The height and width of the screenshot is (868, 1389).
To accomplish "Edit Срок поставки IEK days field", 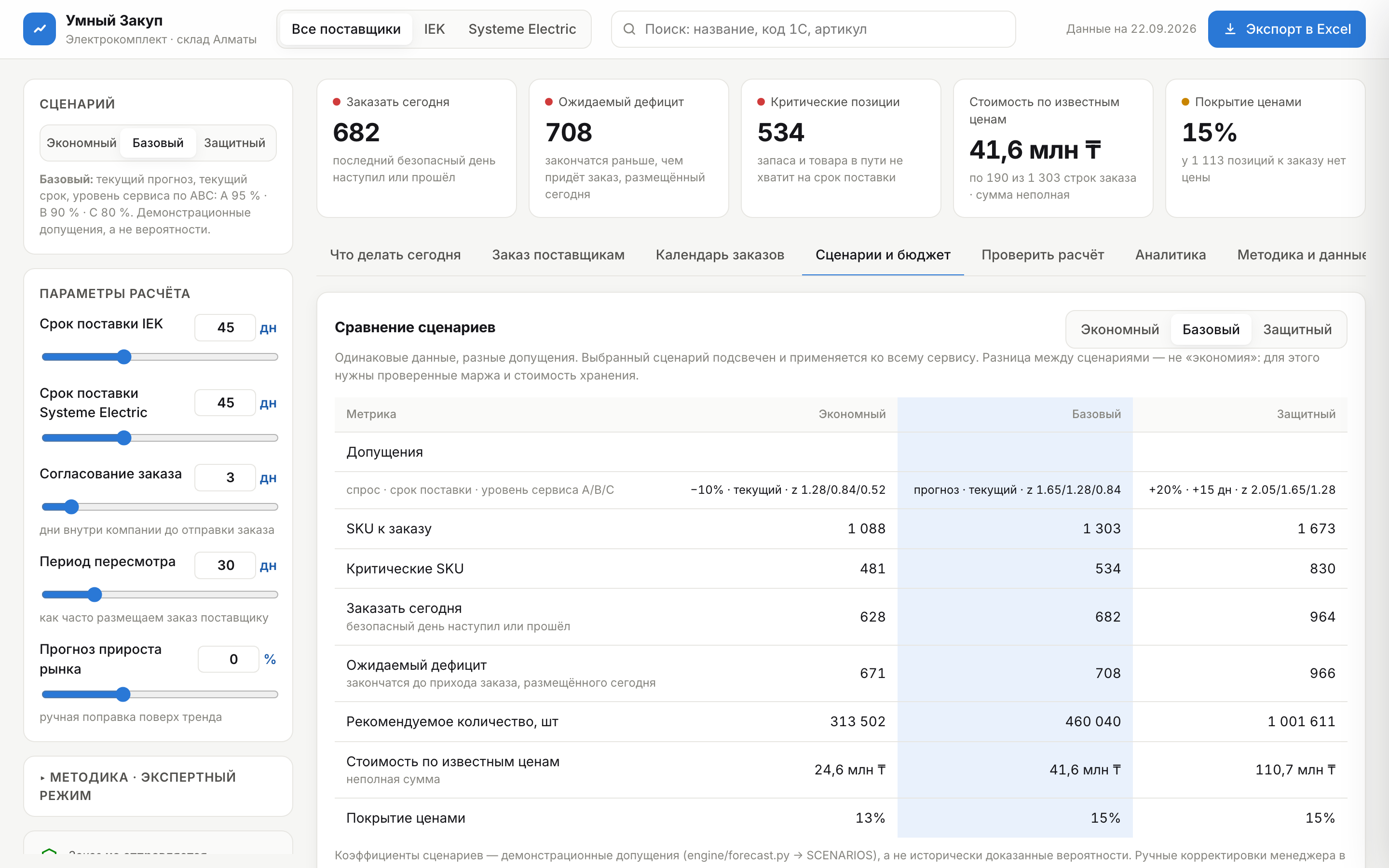I will (x=225, y=327).
